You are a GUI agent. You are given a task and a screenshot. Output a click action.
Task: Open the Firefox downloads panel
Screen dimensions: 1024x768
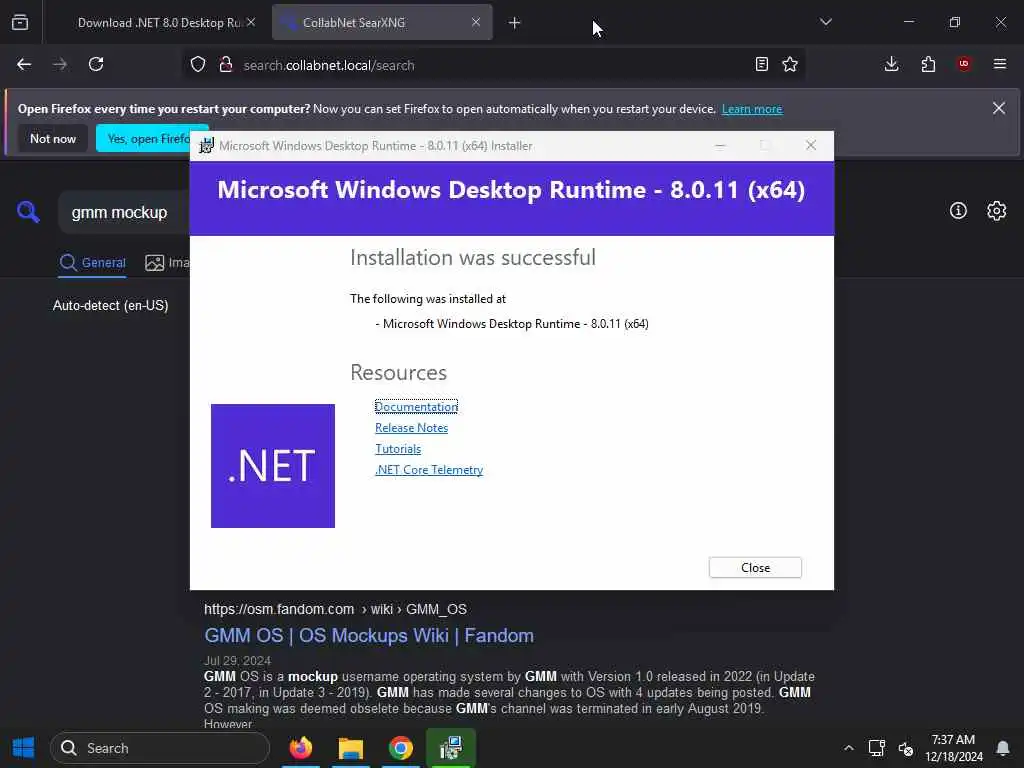tap(891, 64)
